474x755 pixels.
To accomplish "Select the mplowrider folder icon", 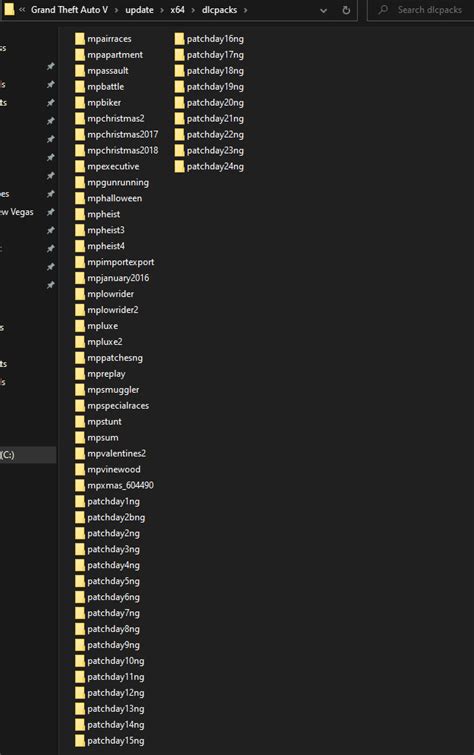I will 80,294.
